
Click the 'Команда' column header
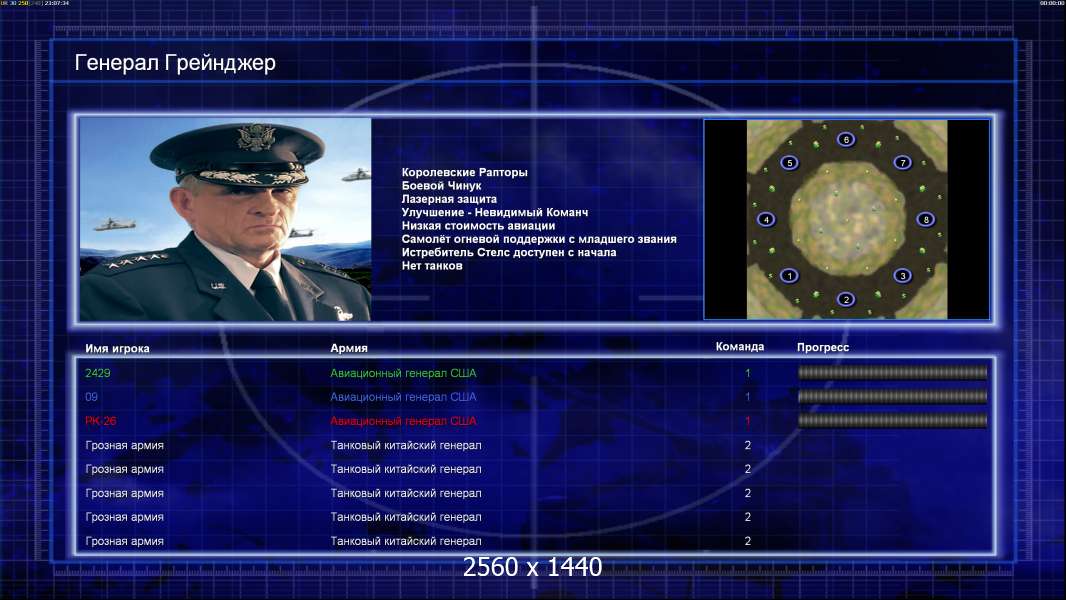[740, 347]
